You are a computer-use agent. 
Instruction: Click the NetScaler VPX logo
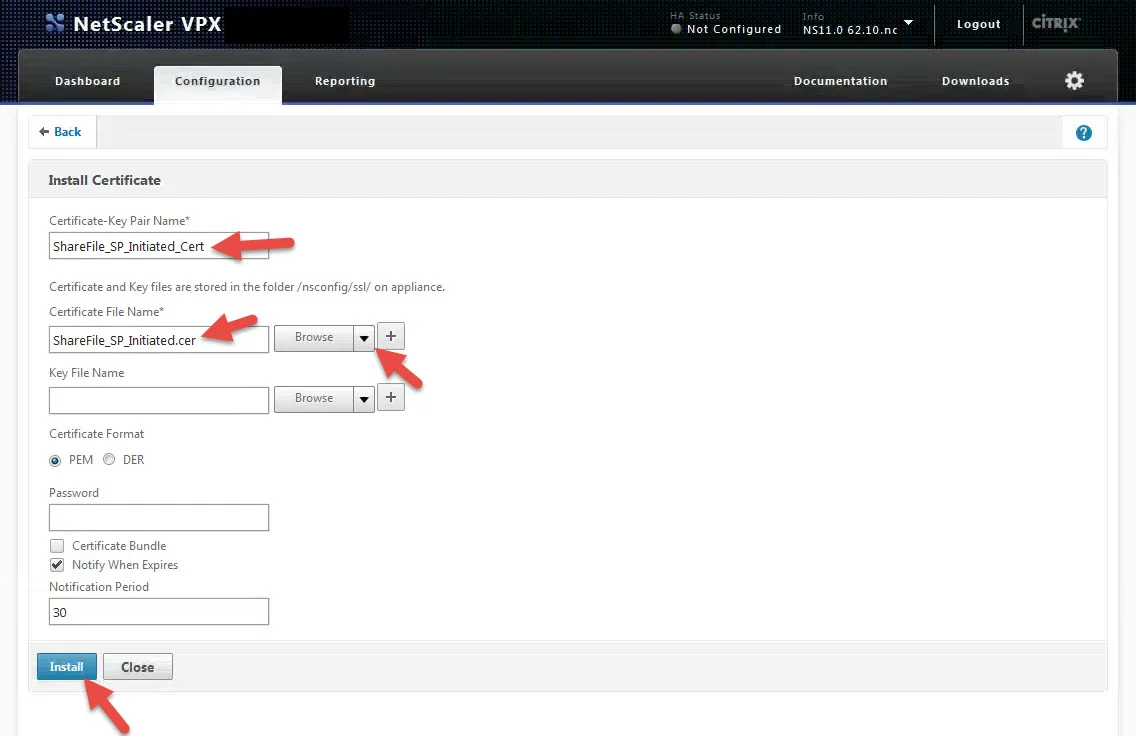[133, 24]
